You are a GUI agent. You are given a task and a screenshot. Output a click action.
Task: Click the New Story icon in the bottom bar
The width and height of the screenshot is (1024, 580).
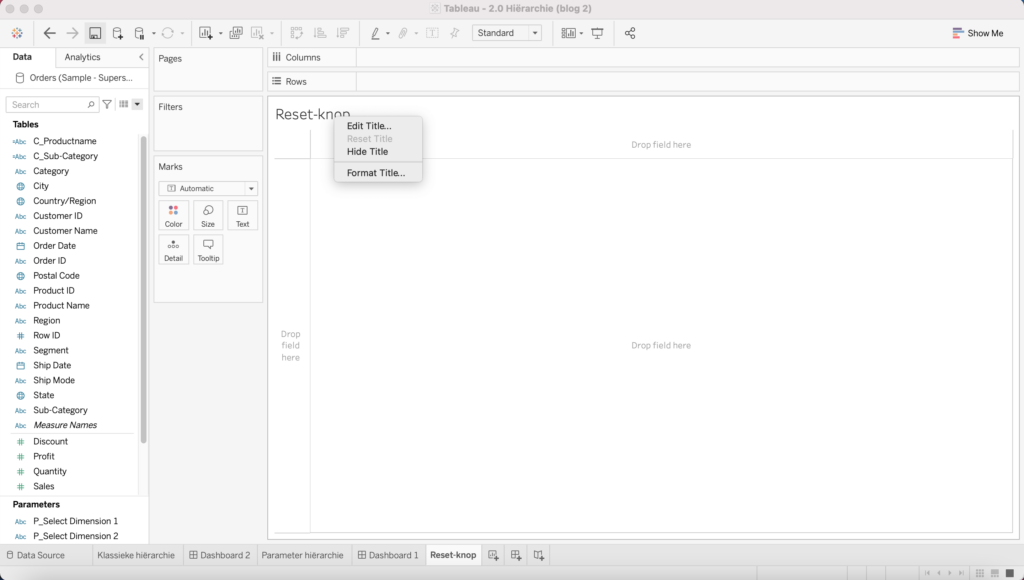[x=539, y=555]
